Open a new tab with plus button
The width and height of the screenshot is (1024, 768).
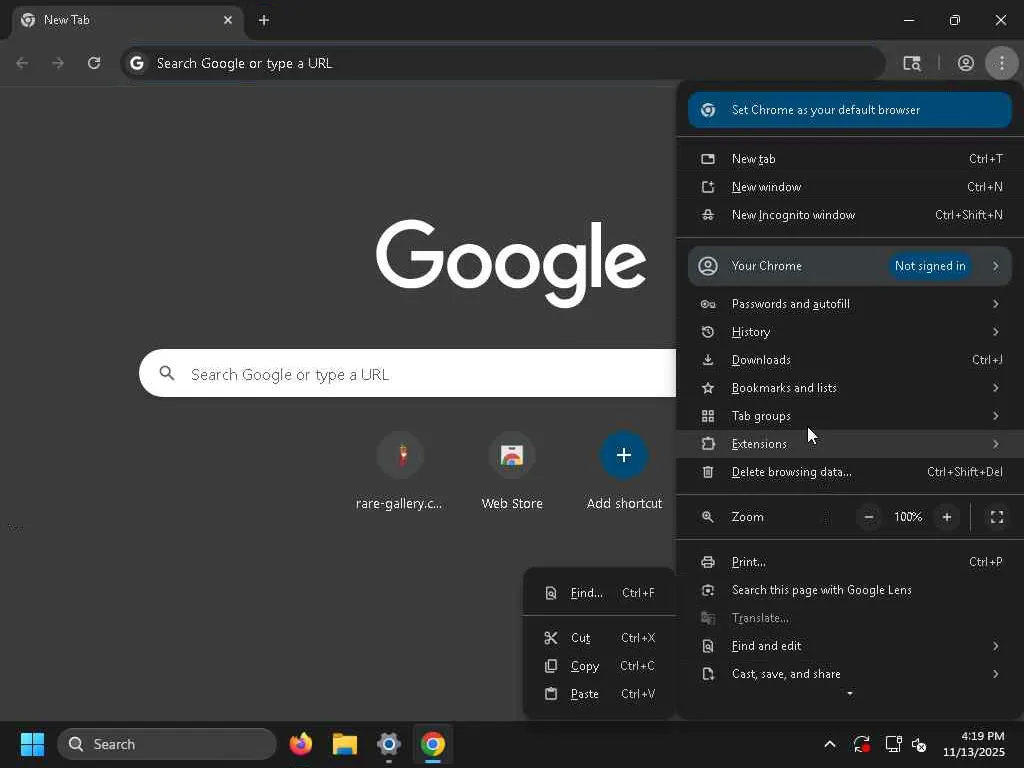pyautogui.click(x=264, y=20)
